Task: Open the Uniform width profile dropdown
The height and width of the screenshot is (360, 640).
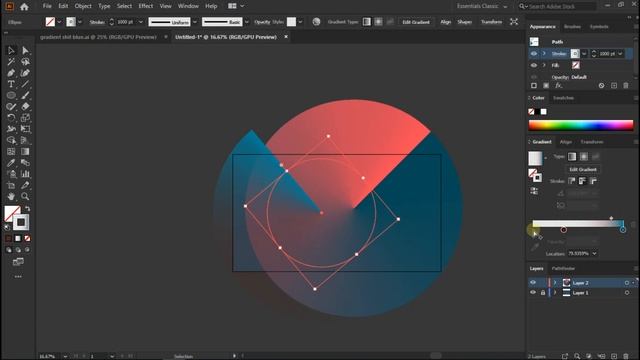Action: [195, 22]
